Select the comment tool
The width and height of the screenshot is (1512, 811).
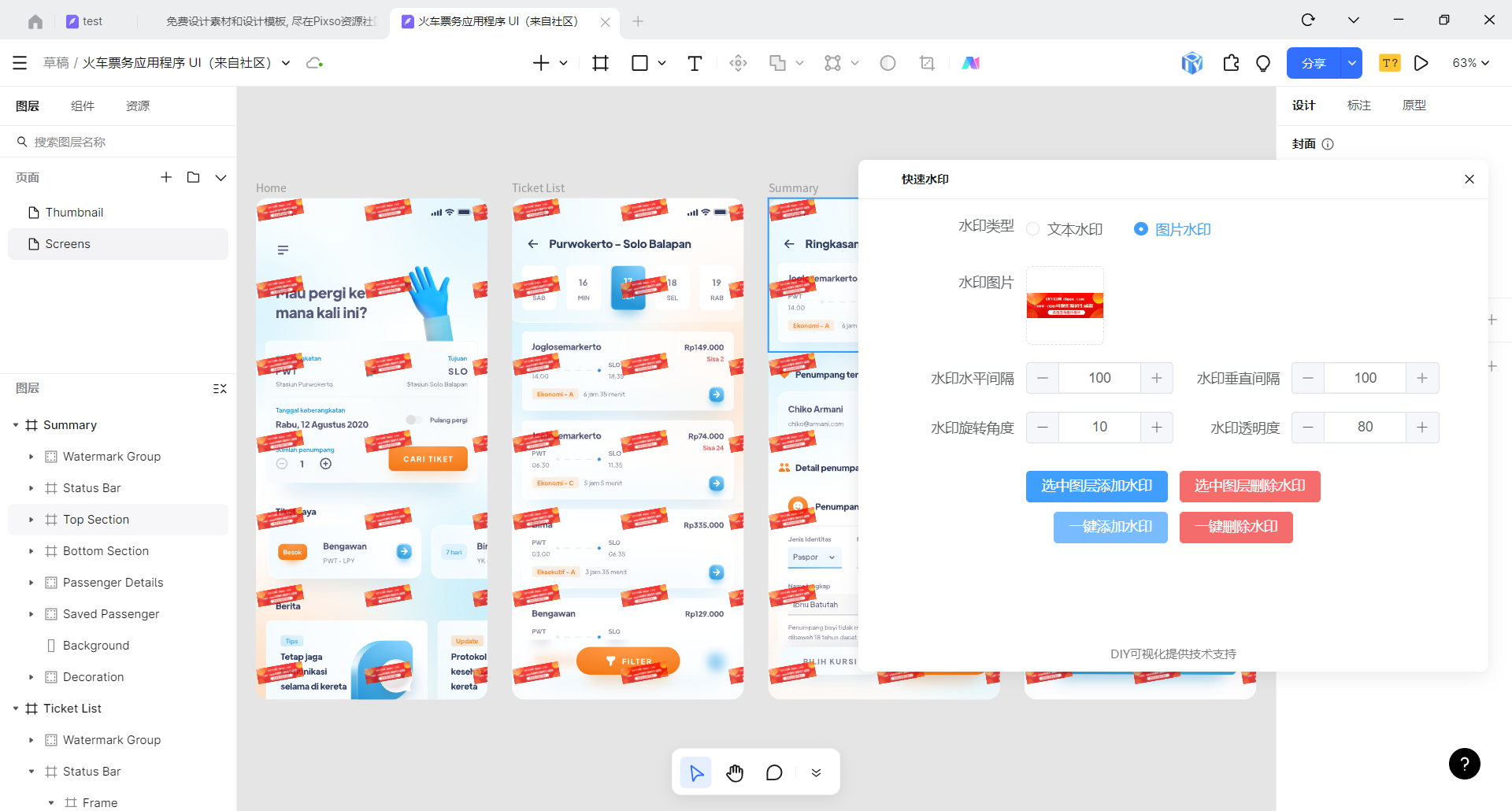(774, 772)
